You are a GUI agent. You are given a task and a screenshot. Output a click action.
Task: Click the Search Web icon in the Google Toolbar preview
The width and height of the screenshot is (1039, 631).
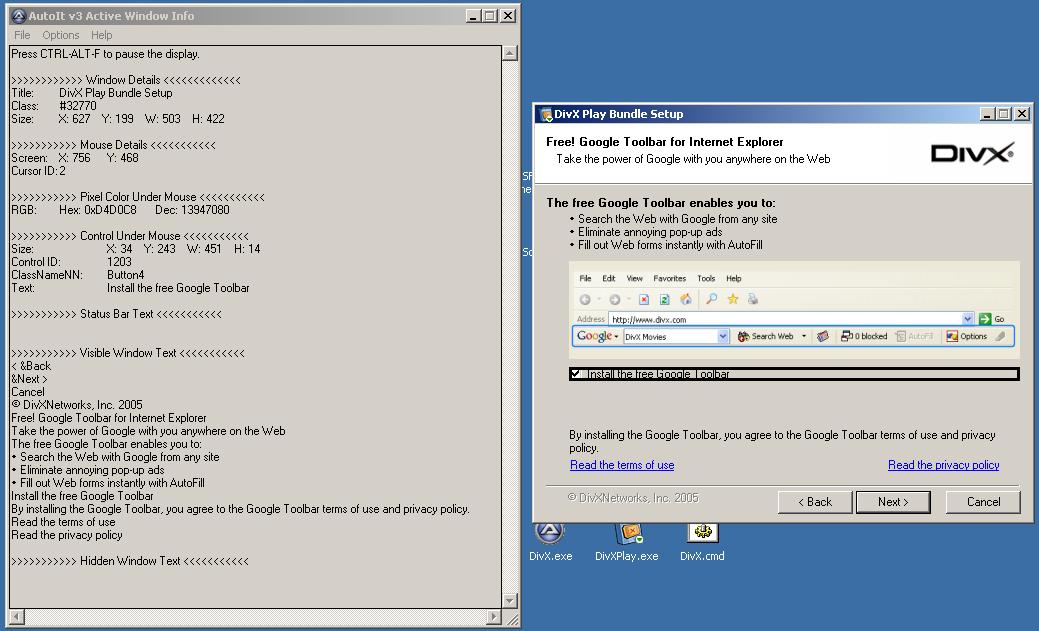743,337
